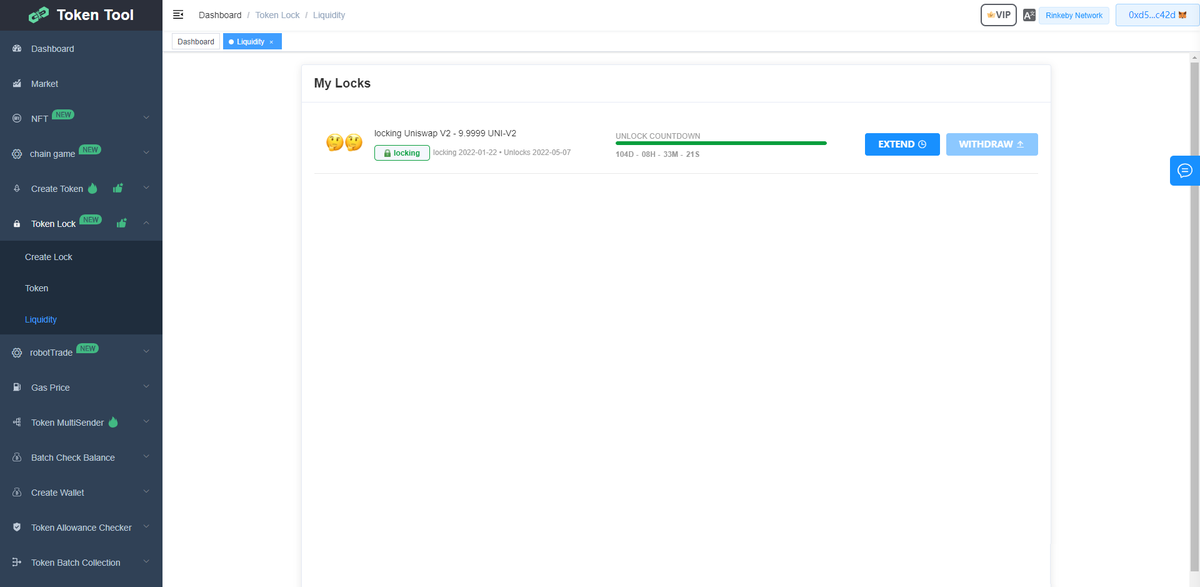Click the thumbs-up icon beside Create Token

pyautogui.click(x=118, y=187)
